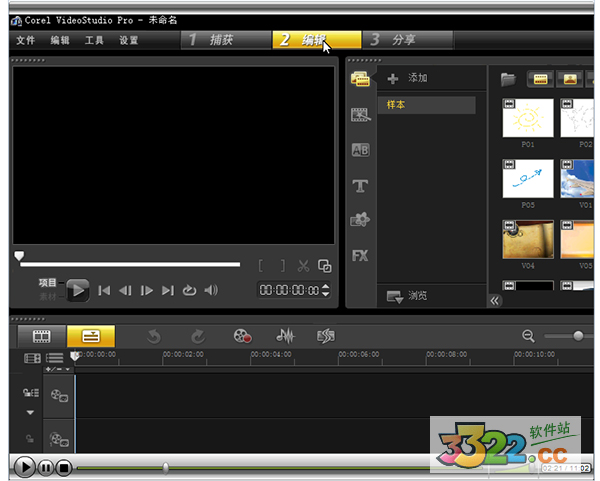The height and width of the screenshot is (481, 600).
Task: Switch to Timeline view
Action: [x=90, y=337]
